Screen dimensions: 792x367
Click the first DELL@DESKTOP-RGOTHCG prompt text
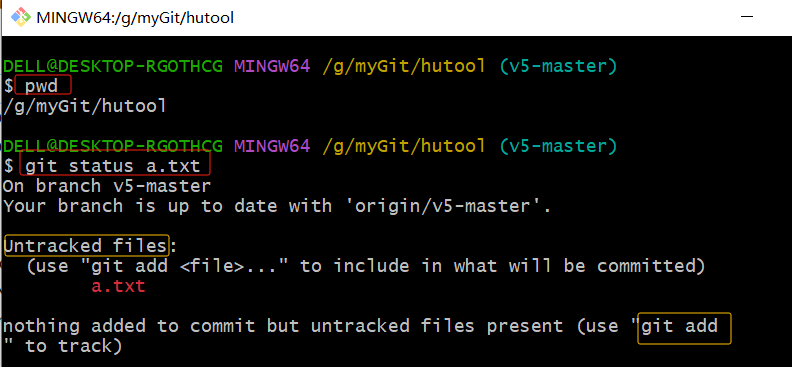(113, 66)
